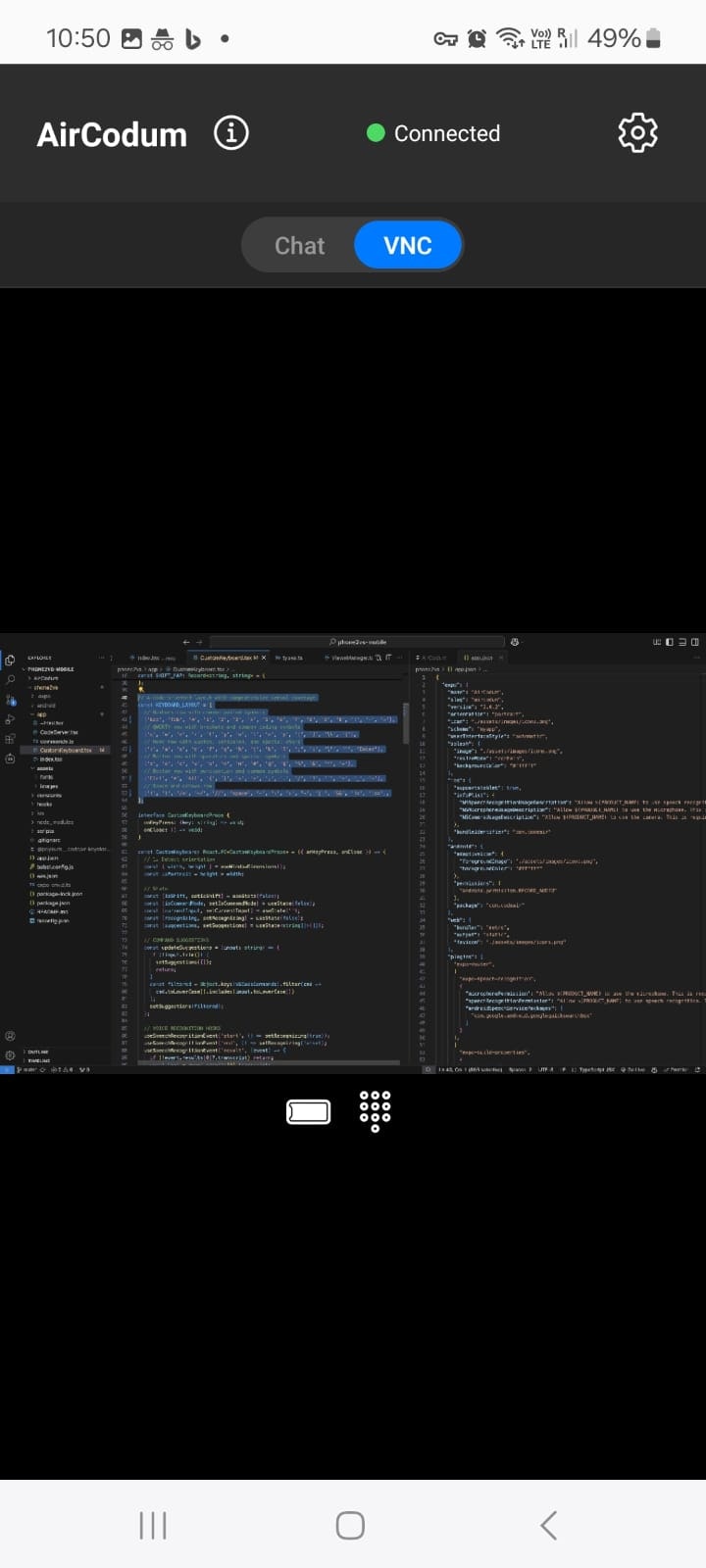
Task: Open Explorer icon in VS Code activity bar
Action: tap(10, 660)
